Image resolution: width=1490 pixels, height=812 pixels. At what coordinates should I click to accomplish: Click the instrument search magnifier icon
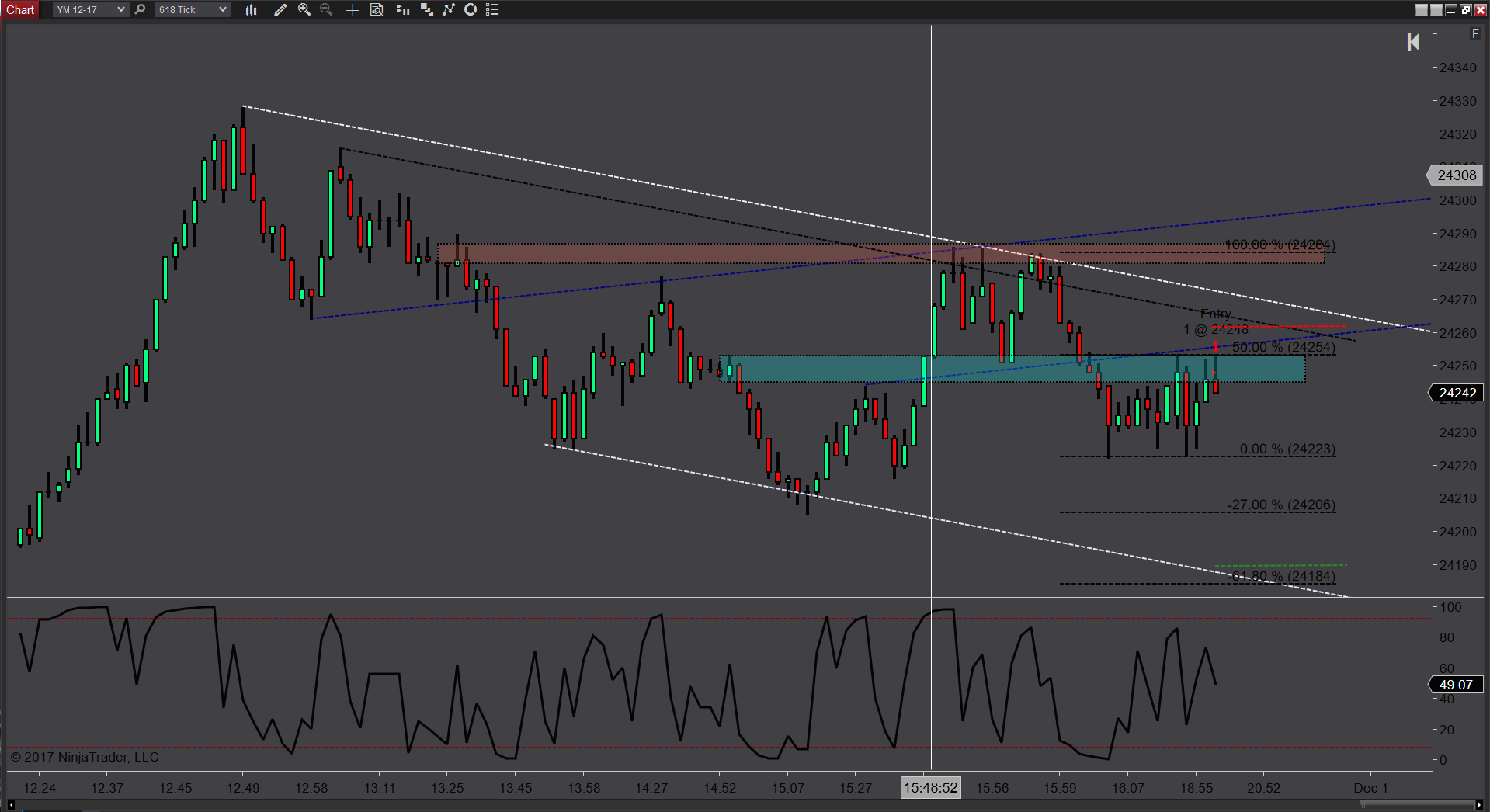(140, 10)
